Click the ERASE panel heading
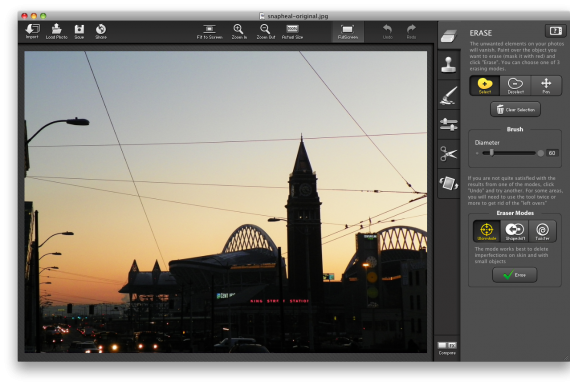Screen dimensions: 570x386 (481, 33)
